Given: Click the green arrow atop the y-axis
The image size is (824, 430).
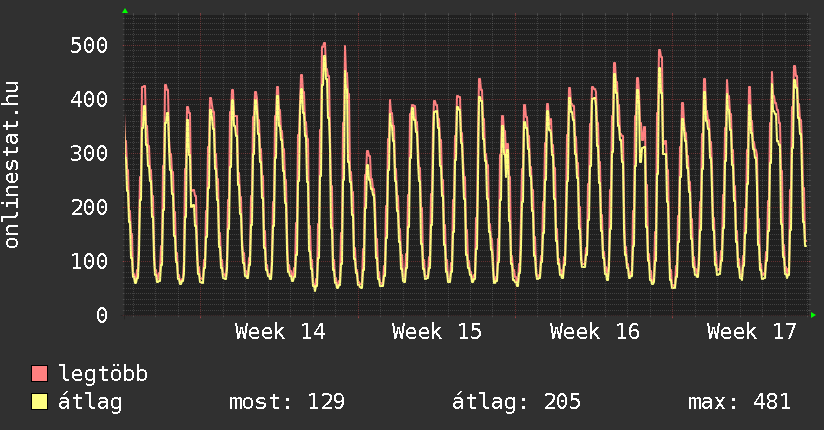Looking at the screenshot, I should (125, 11).
